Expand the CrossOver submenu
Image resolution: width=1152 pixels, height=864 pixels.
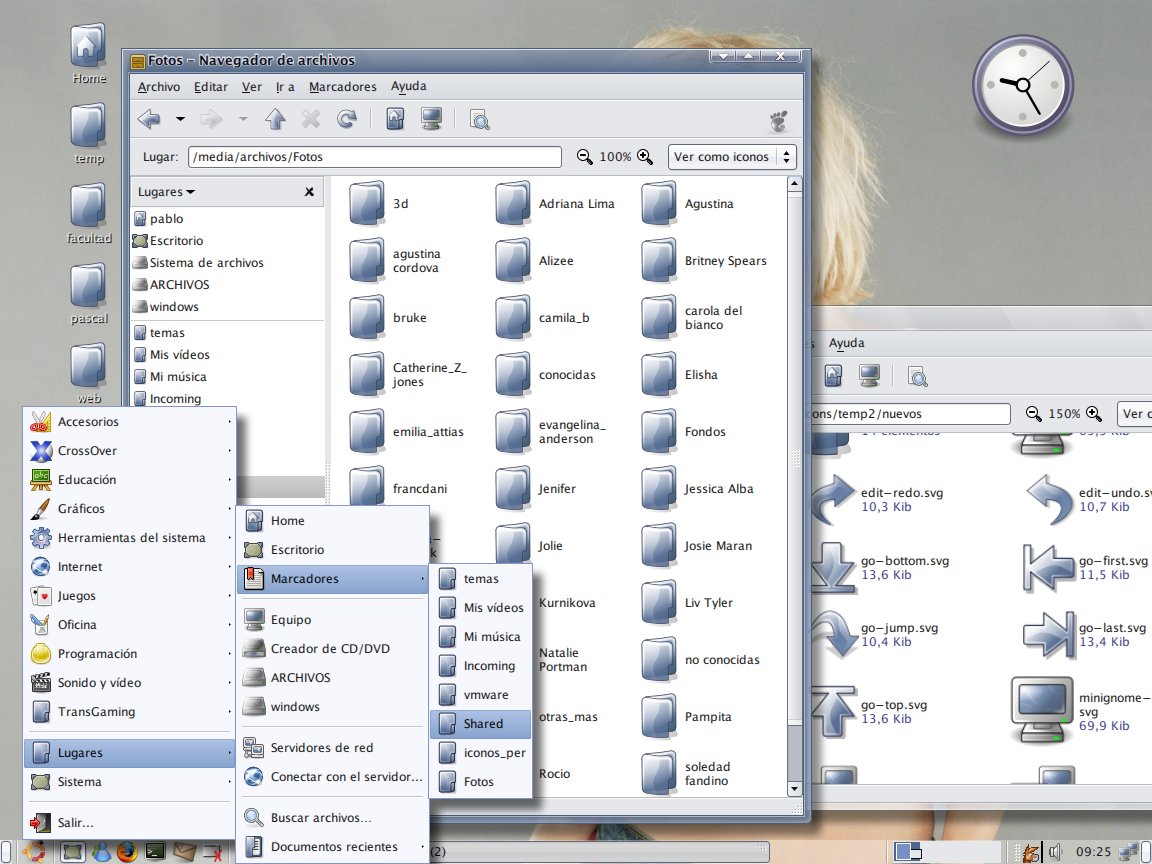click(x=130, y=450)
